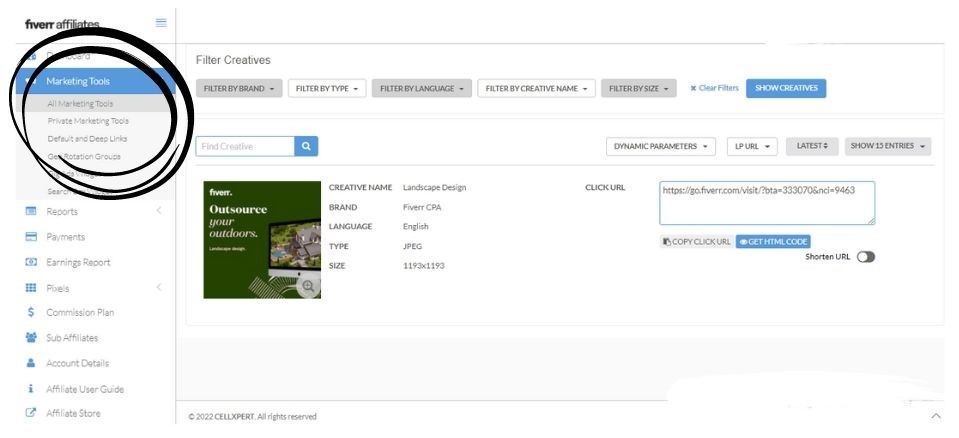The image size is (959, 438).
Task: Open the Filter By Brand dropdown
Action: point(239,88)
